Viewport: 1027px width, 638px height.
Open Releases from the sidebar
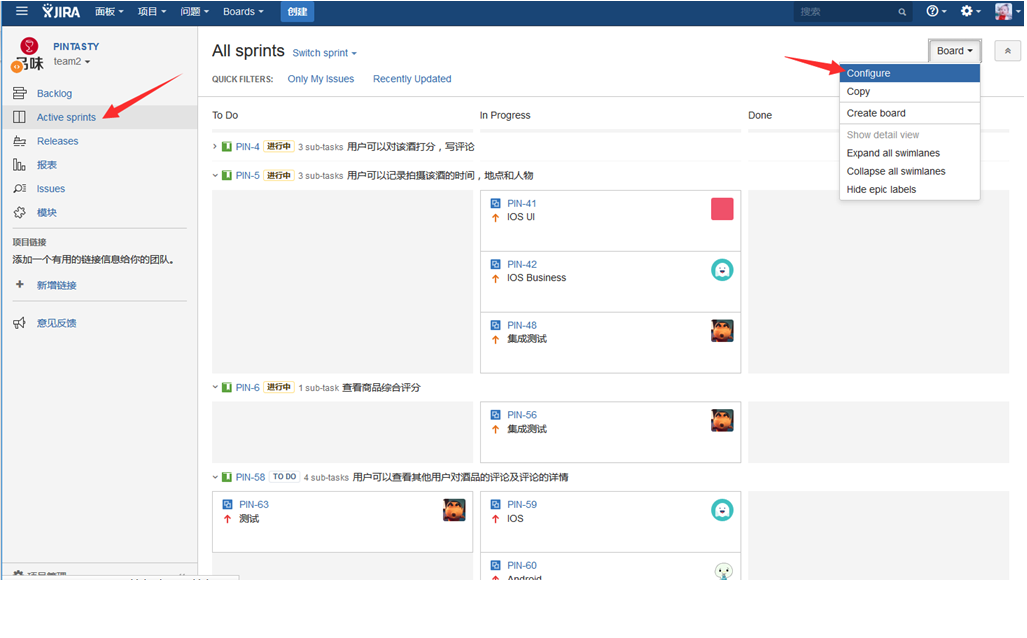click(57, 141)
